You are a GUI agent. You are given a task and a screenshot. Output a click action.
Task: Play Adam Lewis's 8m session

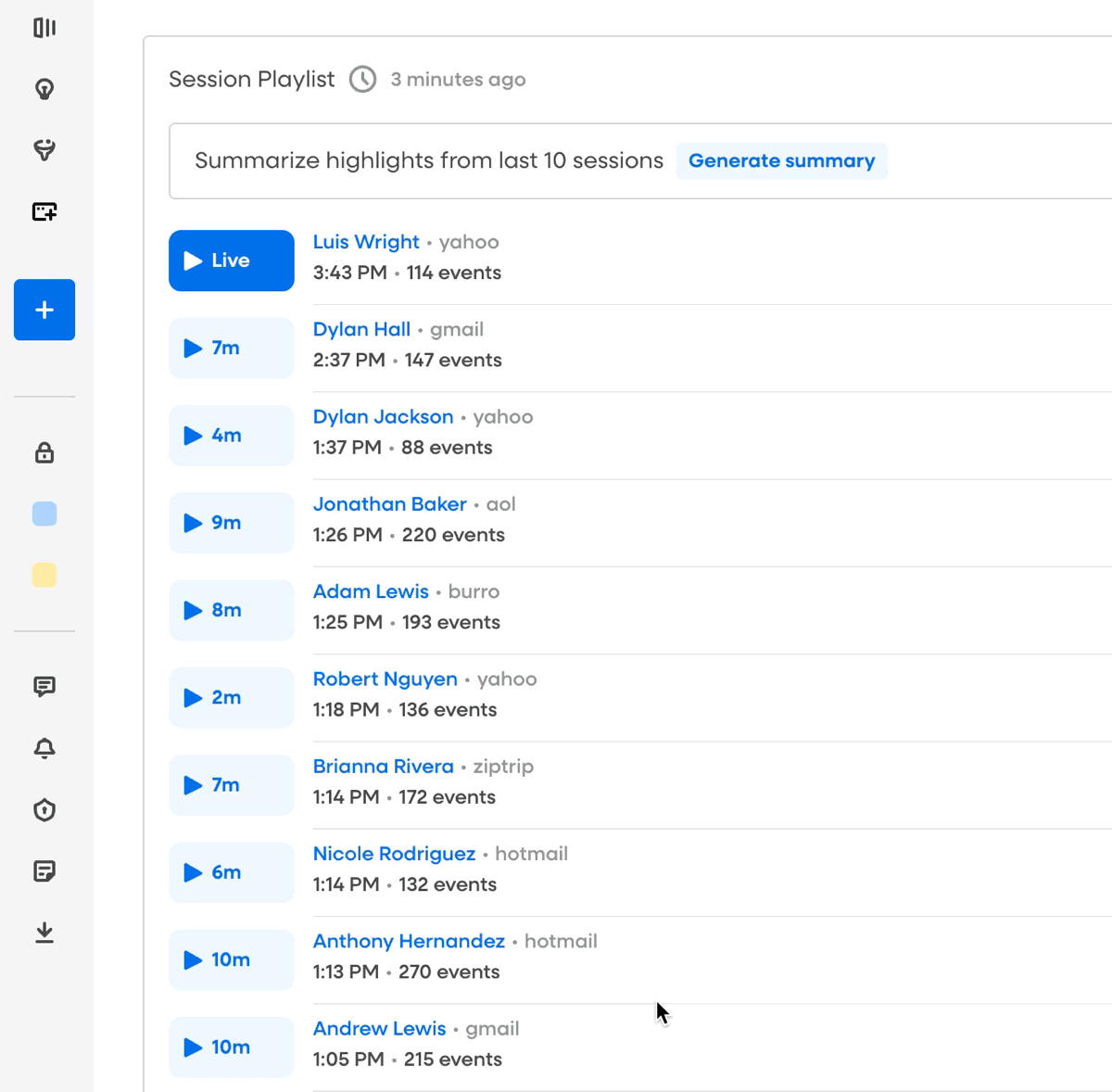coord(232,610)
